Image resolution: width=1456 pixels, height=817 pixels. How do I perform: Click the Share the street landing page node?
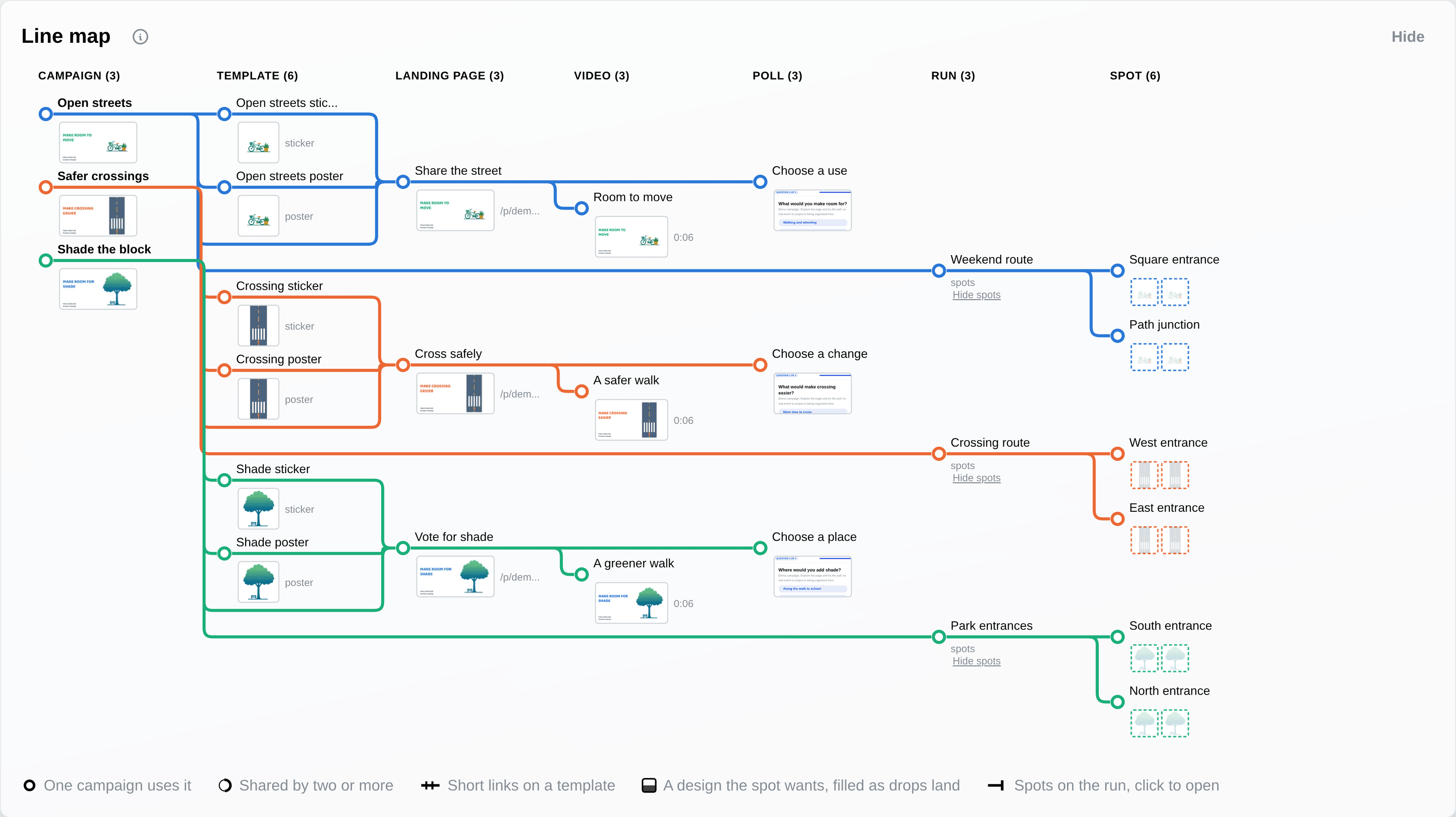403,182
